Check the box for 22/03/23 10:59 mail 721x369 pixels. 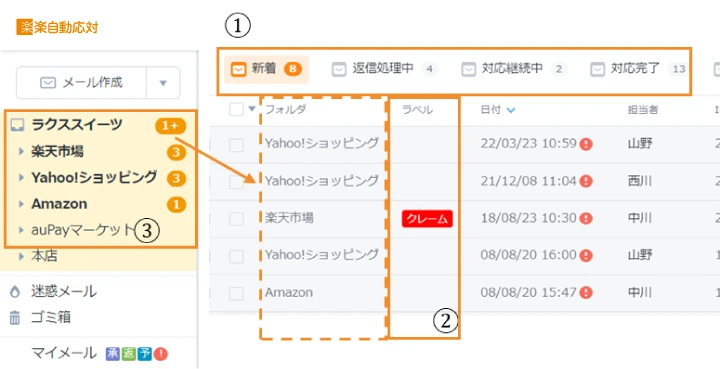click(236, 145)
